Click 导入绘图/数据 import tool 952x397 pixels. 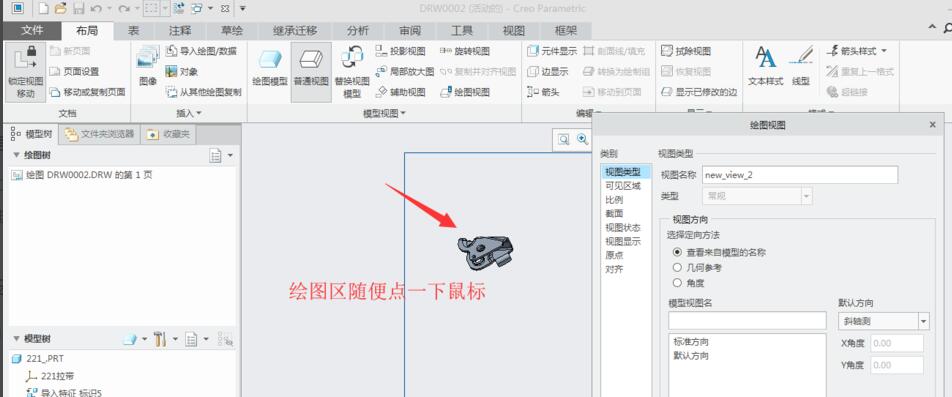[x=201, y=51]
